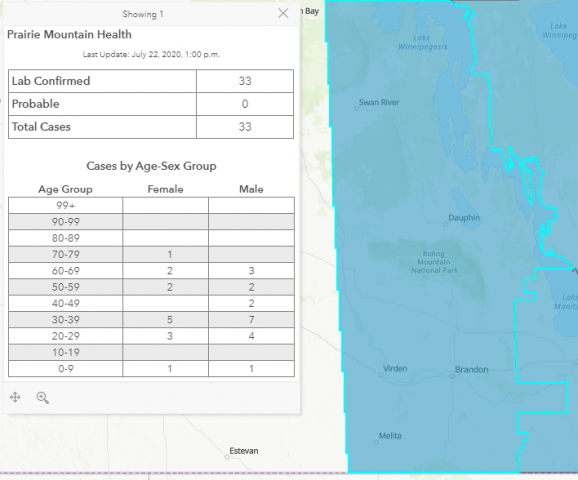Screen dimensions: 578x480
Task: Click Lake Winnipegosis label on the map
Action: 422,42
